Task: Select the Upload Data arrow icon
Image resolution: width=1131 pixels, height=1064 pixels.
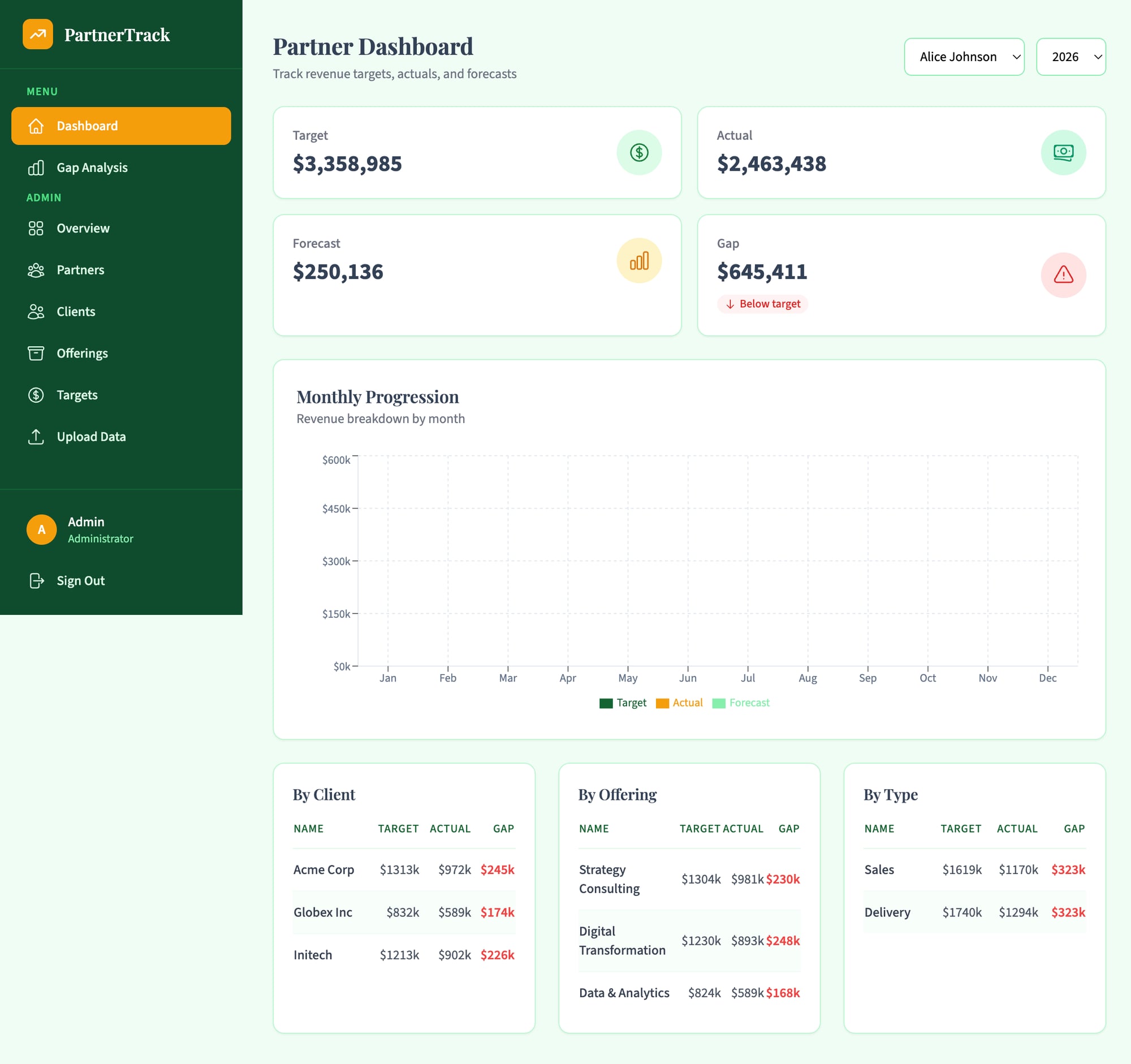Action: (36, 437)
